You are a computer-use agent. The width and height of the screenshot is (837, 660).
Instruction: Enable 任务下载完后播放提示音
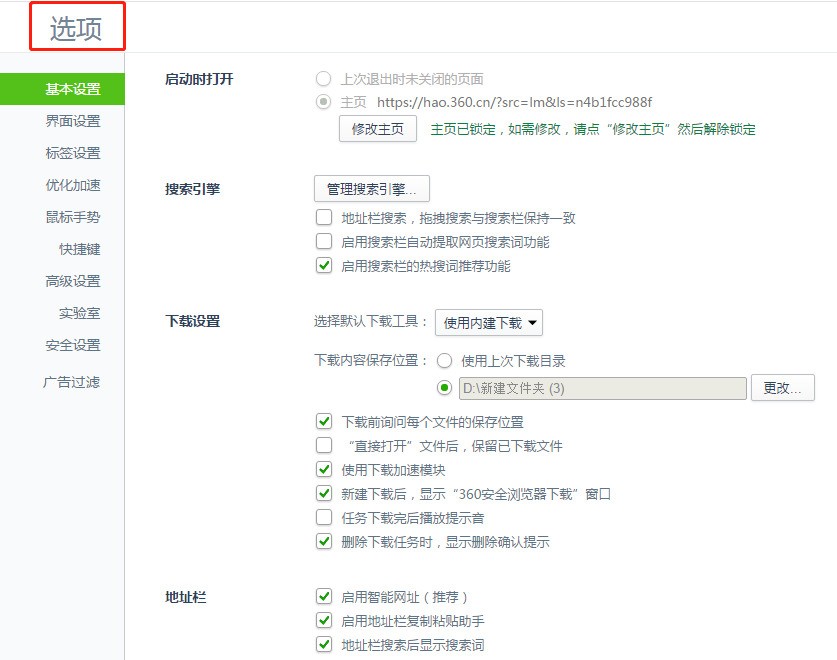(324, 518)
